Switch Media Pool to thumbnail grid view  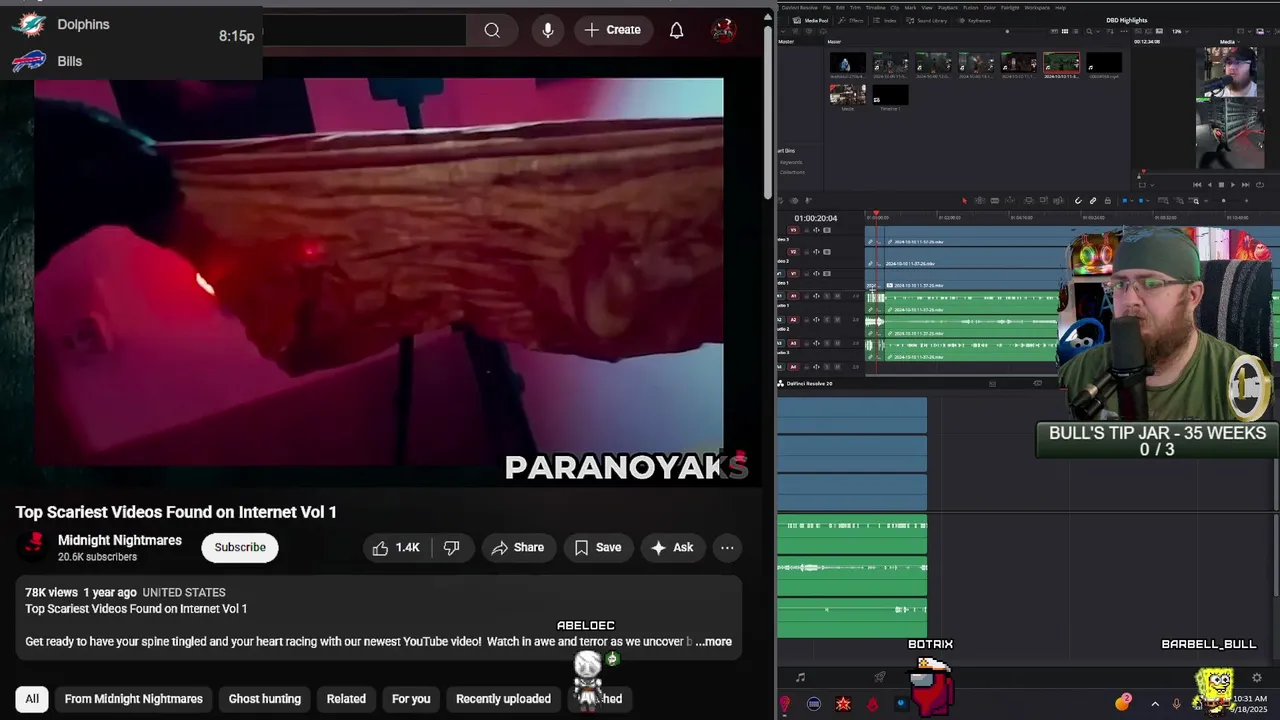1065,31
